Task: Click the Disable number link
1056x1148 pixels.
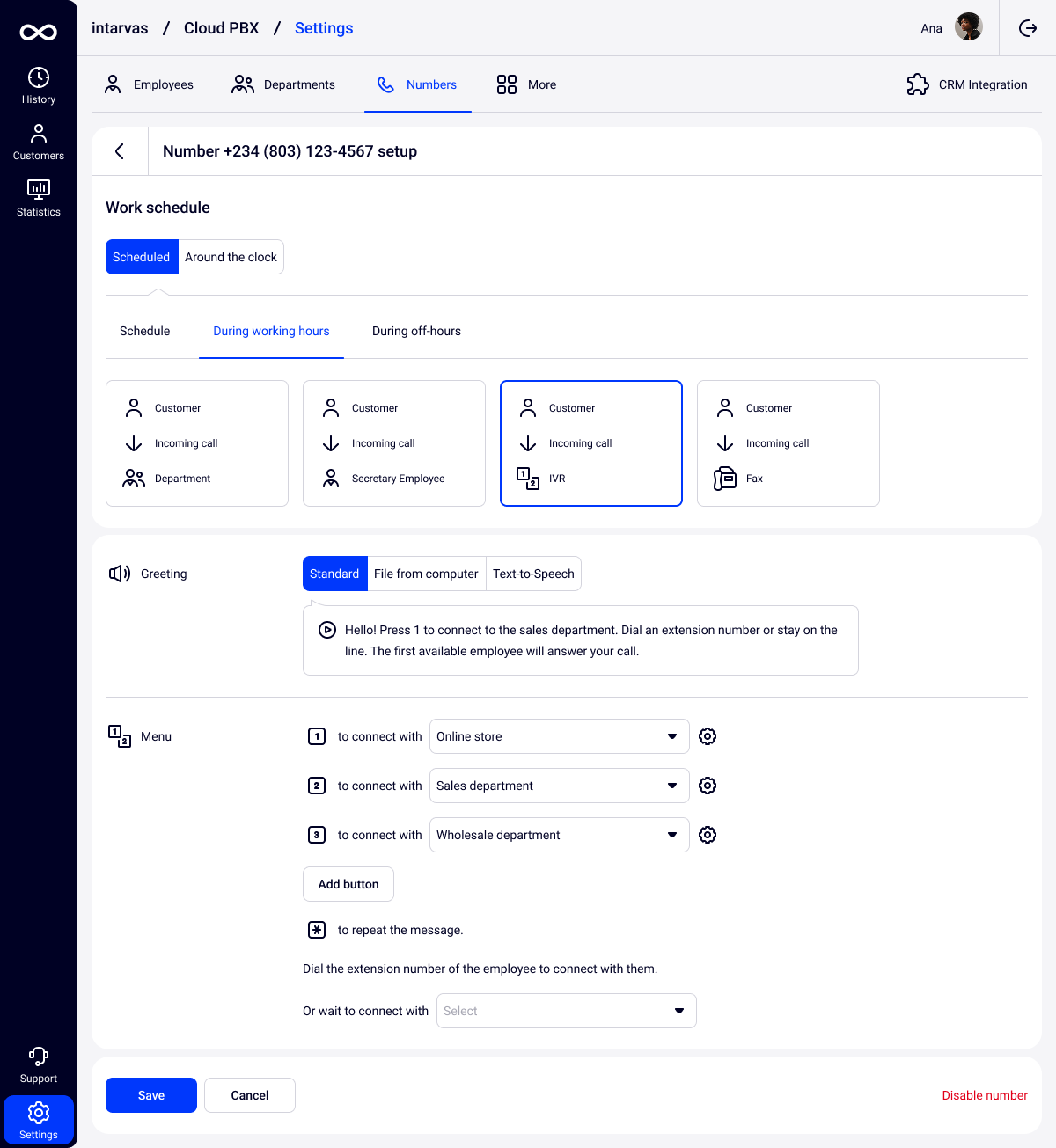Action: coord(984,1095)
